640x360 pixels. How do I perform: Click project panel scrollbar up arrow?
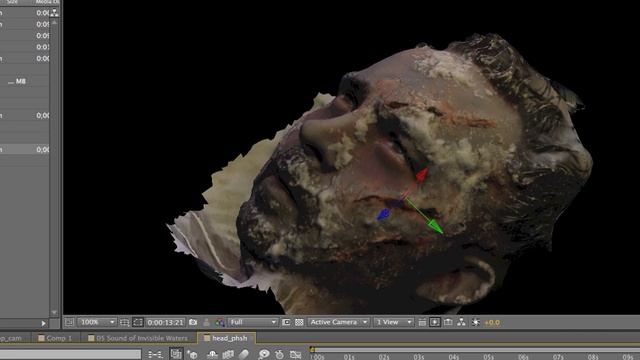click(54, 22)
